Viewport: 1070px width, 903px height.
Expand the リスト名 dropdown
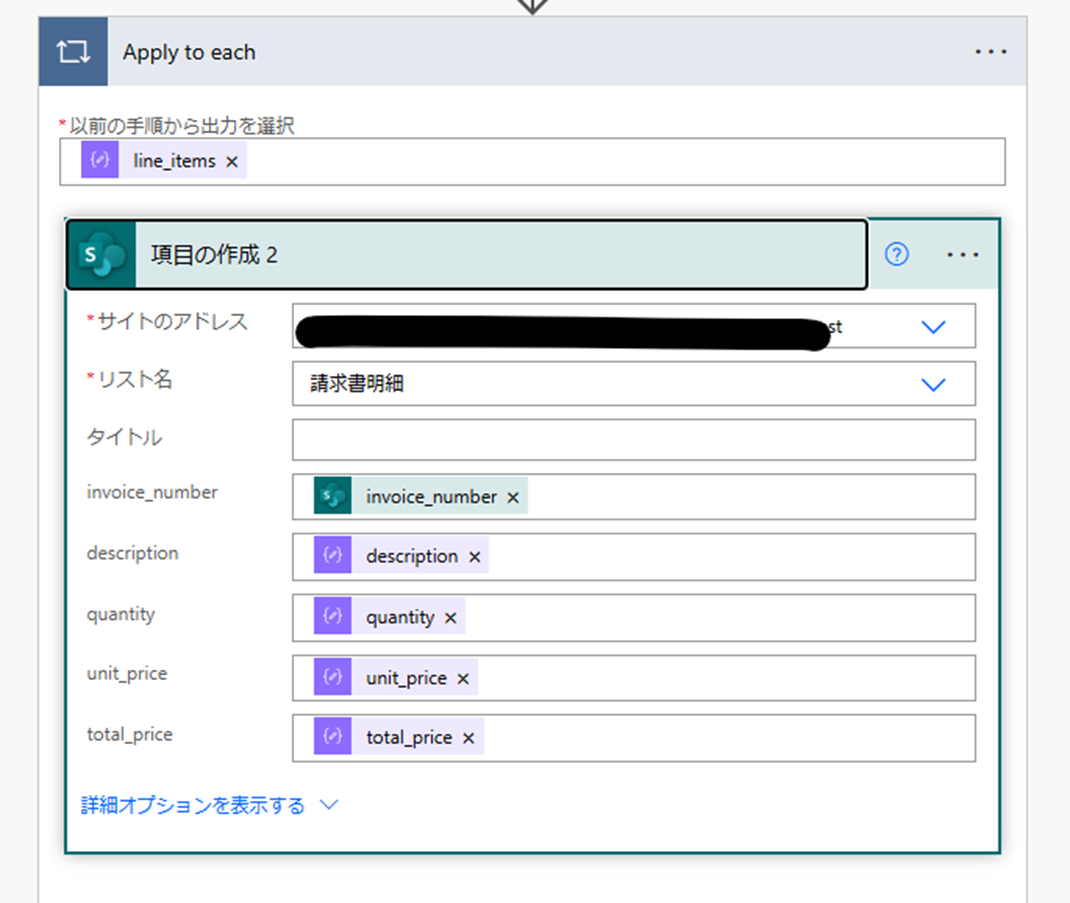pyautogui.click(x=933, y=384)
